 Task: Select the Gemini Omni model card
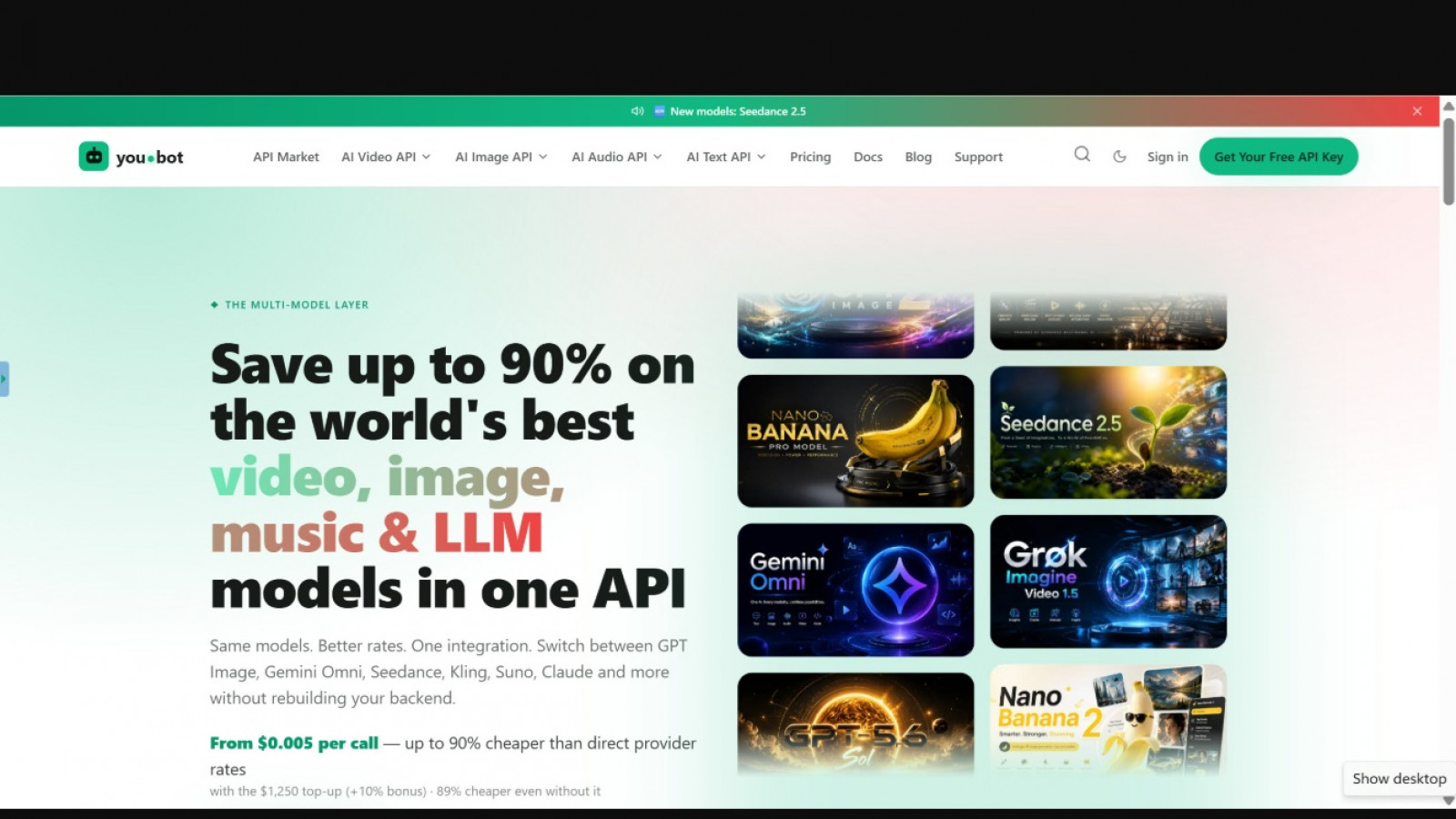tap(855, 590)
